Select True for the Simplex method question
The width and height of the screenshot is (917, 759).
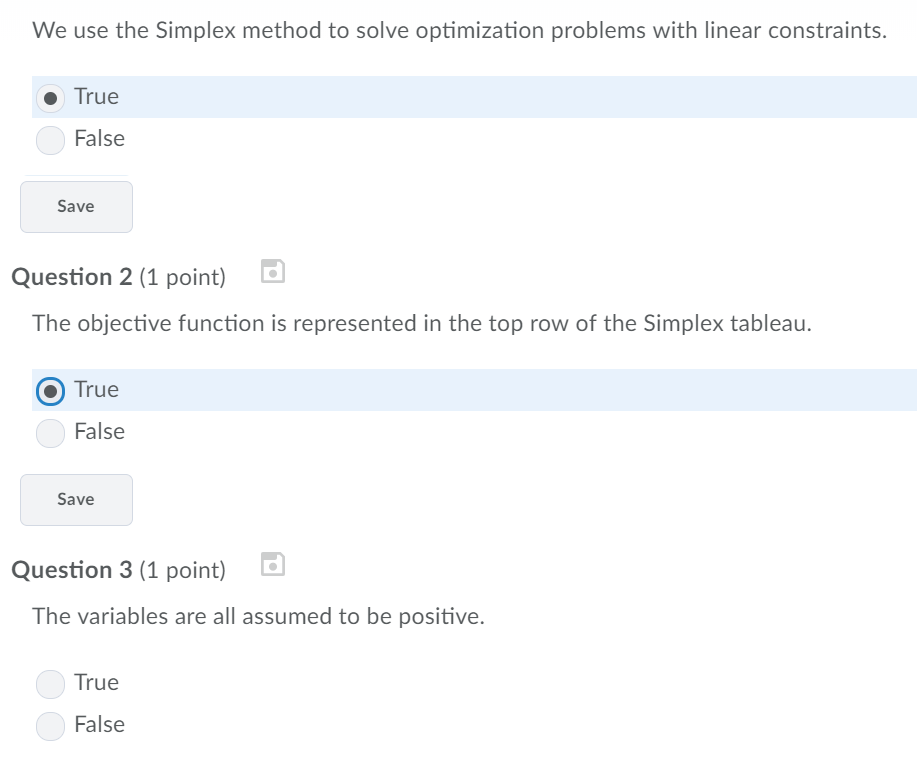(50, 97)
